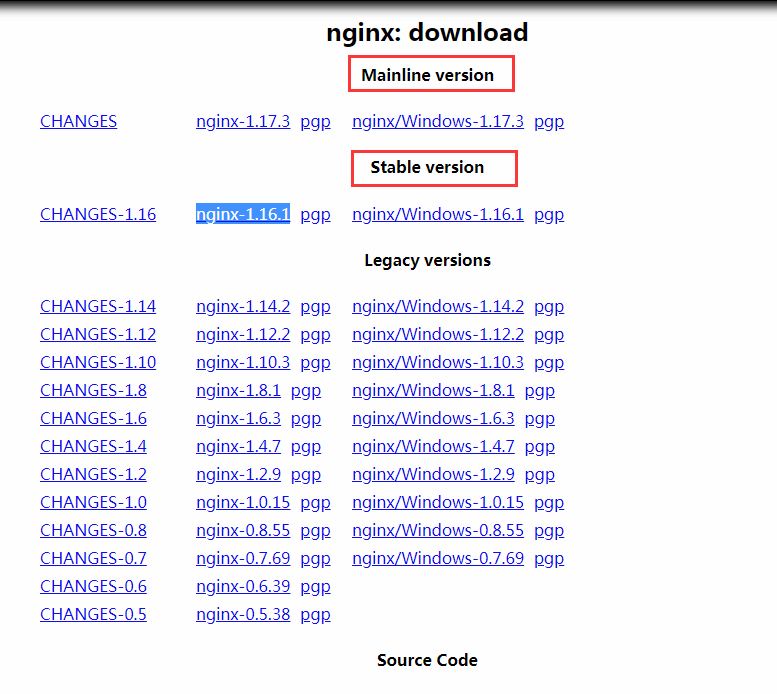The width and height of the screenshot is (777, 694).
Task: Download nginx-1.8.1 source
Action: (238, 390)
